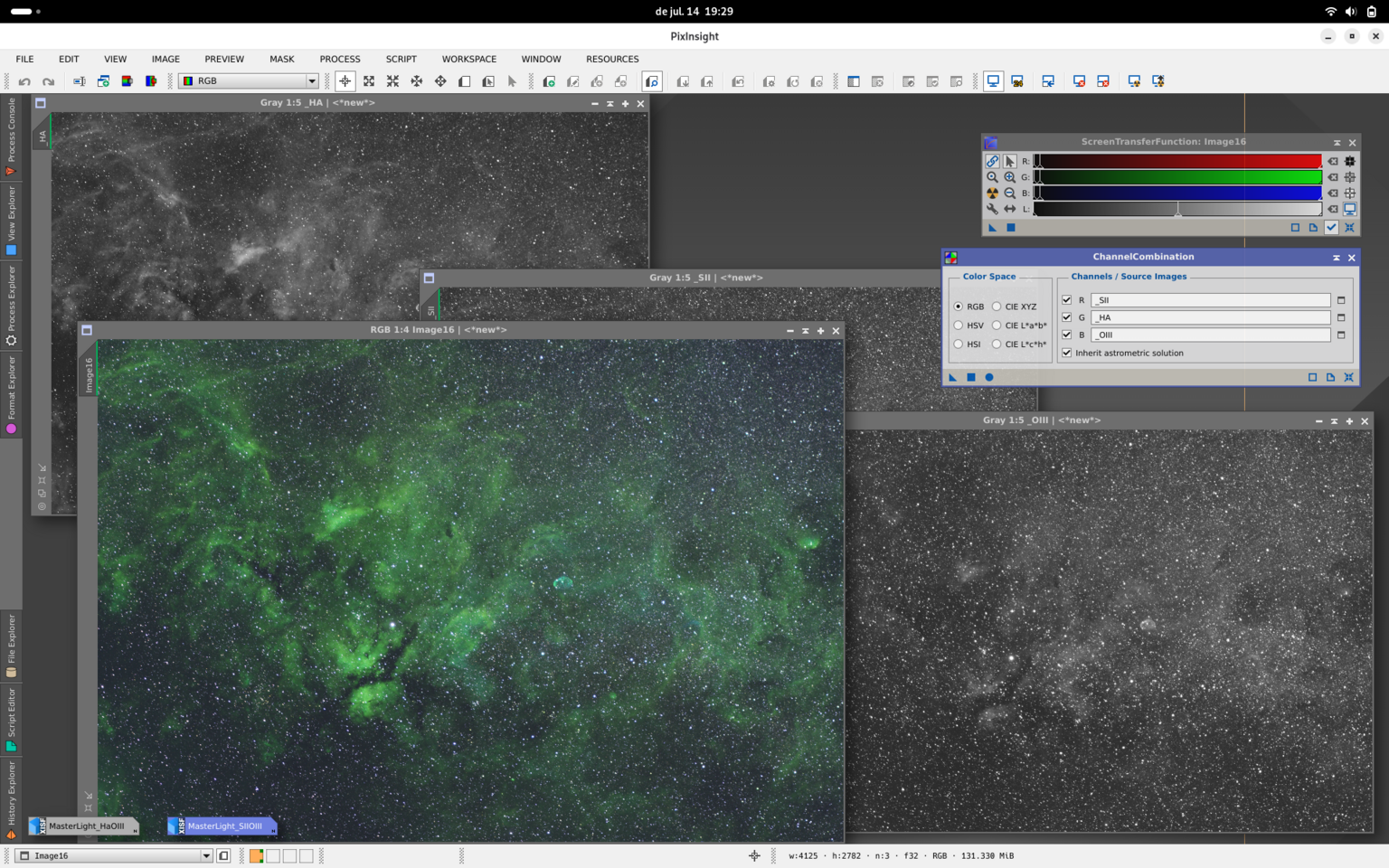The width and height of the screenshot is (1389, 868).
Task: Open the Image16 view selector dropdown
Action: 115,855
